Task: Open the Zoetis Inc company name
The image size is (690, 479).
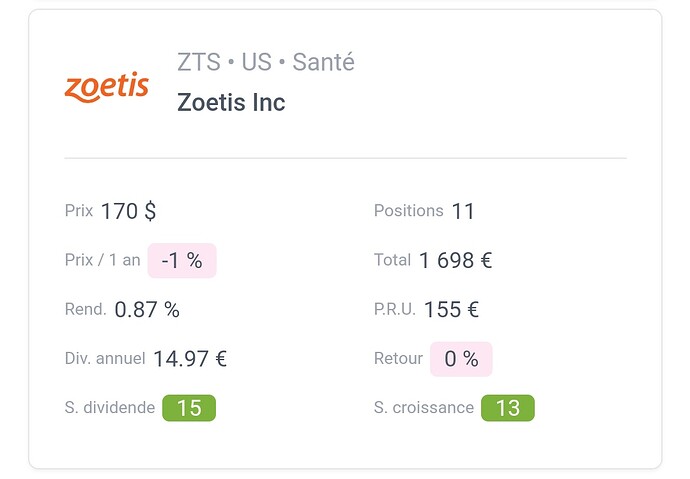Action: 231,102
